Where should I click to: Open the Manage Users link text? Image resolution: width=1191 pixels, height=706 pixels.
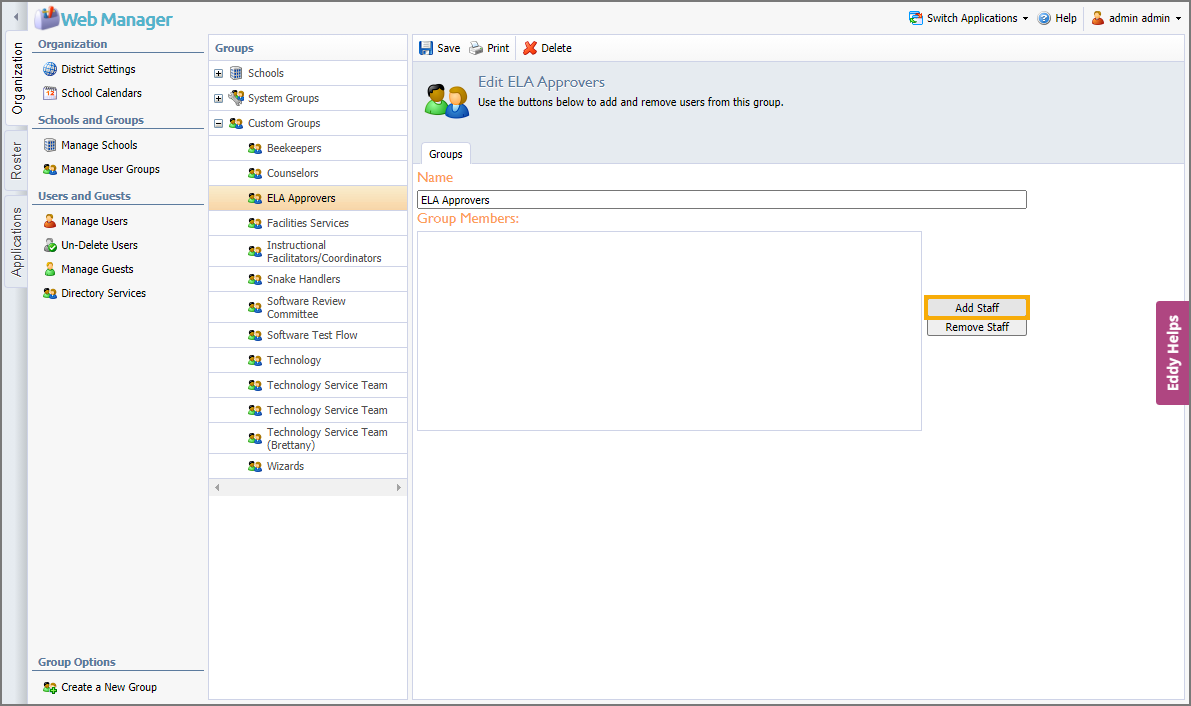click(x=94, y=221)
